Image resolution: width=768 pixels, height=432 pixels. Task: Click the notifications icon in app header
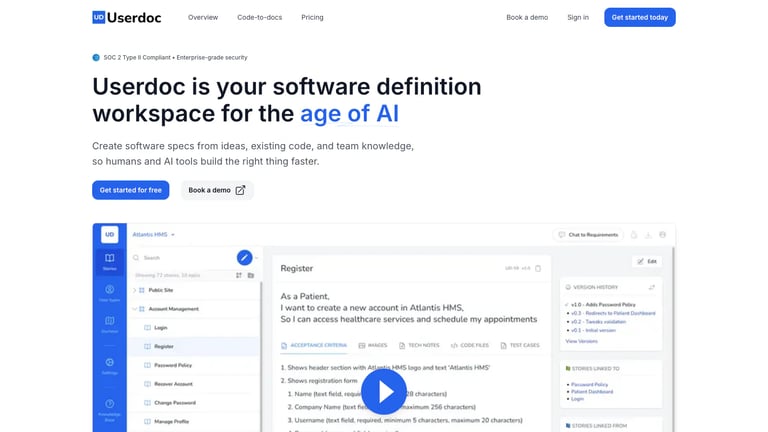point(633,235)
